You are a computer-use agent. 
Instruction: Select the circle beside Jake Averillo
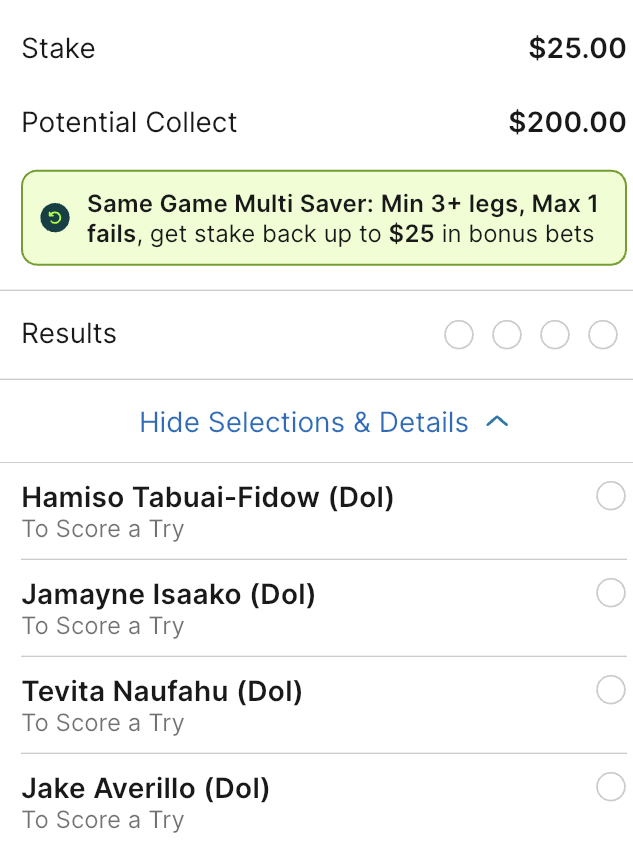point(610,787)
